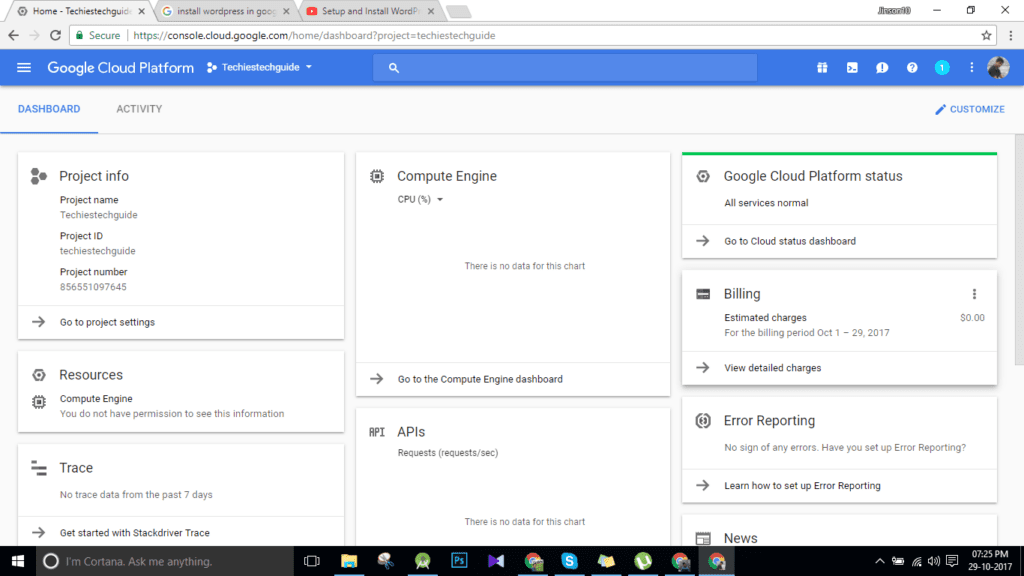Click the Cortana search box
1024x576 pixels.
[165, 561]
